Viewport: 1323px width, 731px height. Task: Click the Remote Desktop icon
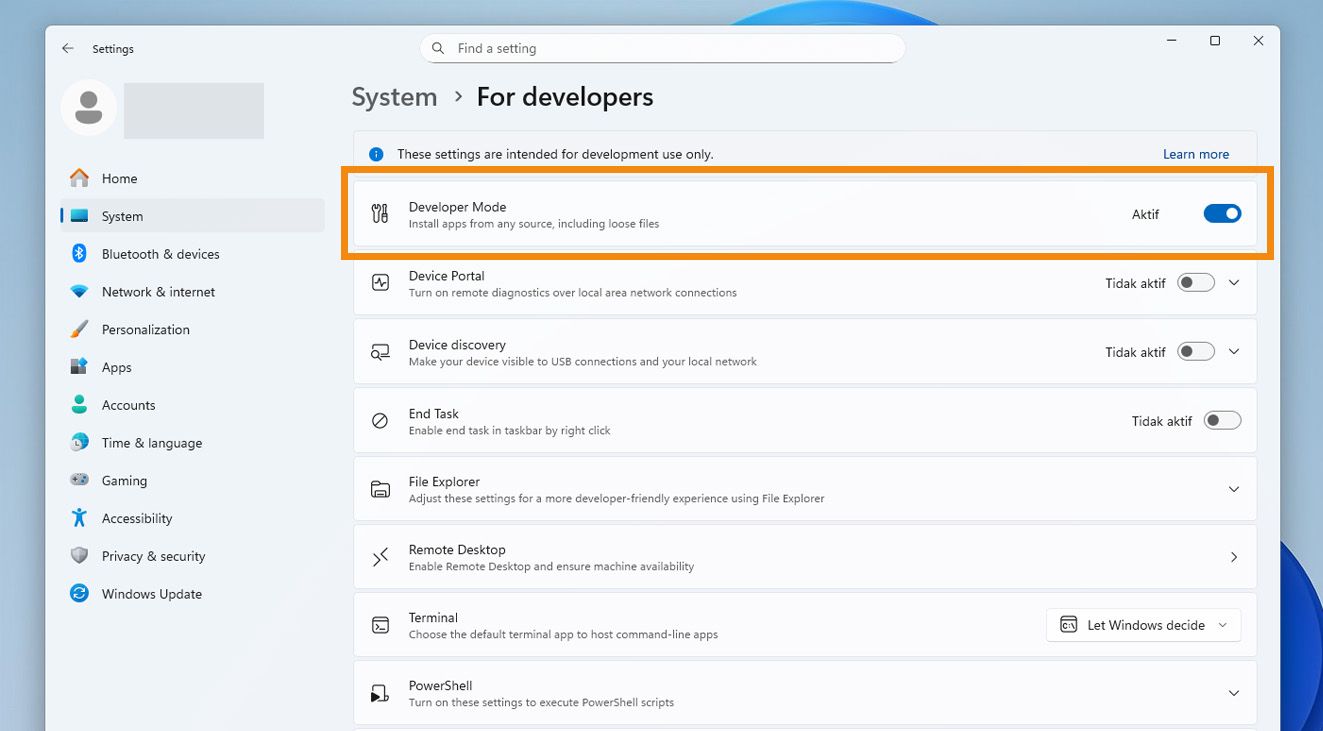pyautogui.click(x=380, y=557)
